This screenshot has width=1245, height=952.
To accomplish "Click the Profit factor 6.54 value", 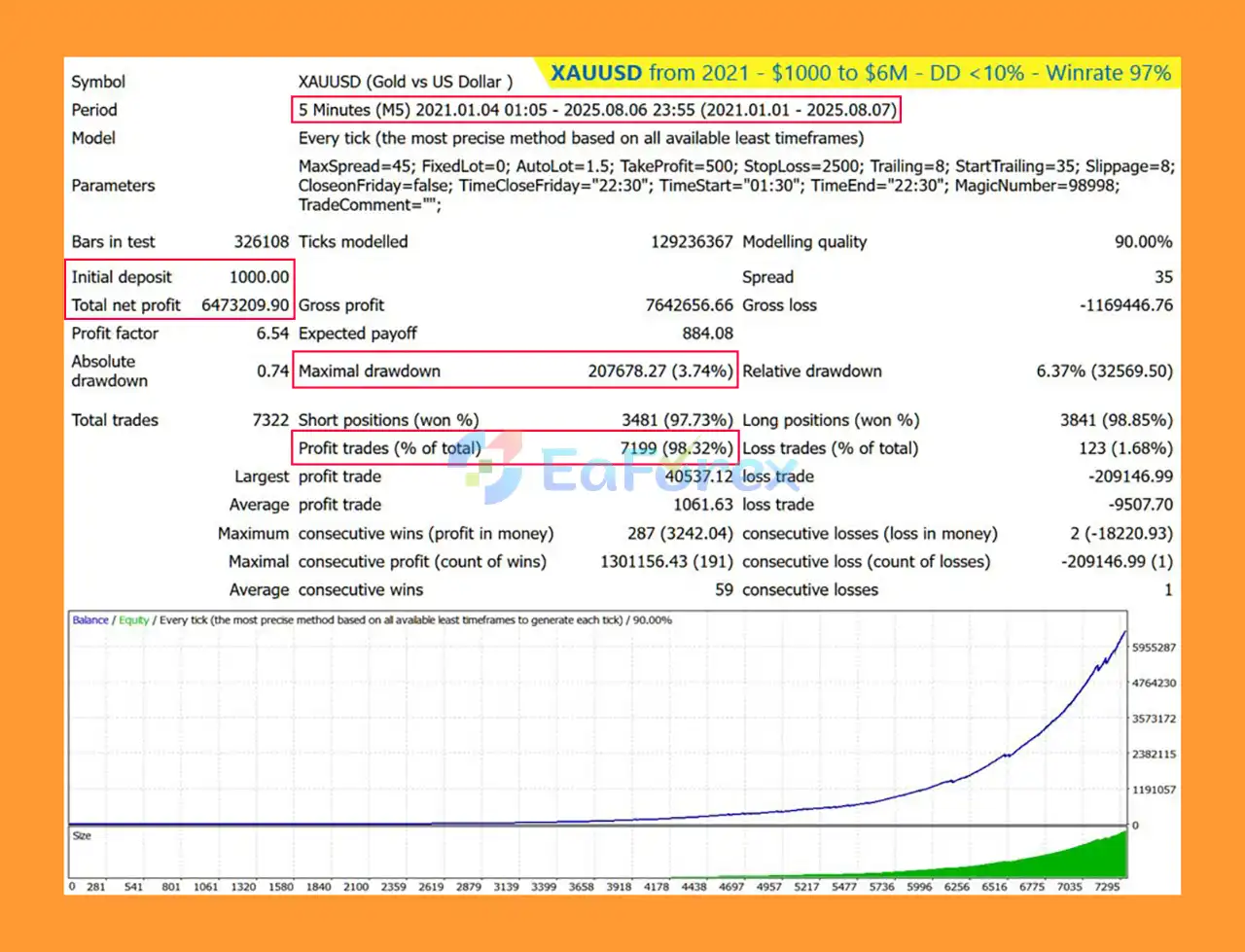I will point(272,334).
